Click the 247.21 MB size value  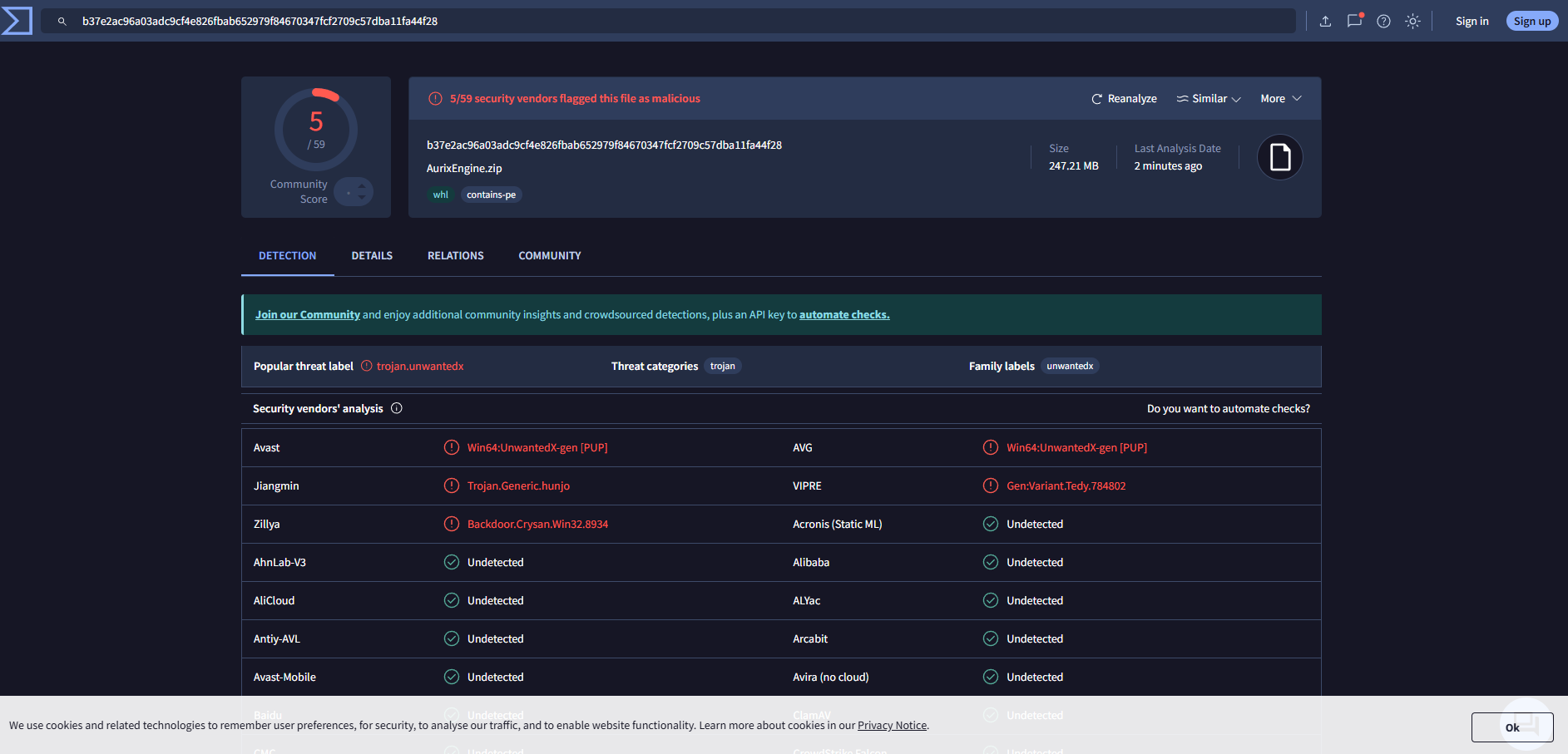[1073, 165]
